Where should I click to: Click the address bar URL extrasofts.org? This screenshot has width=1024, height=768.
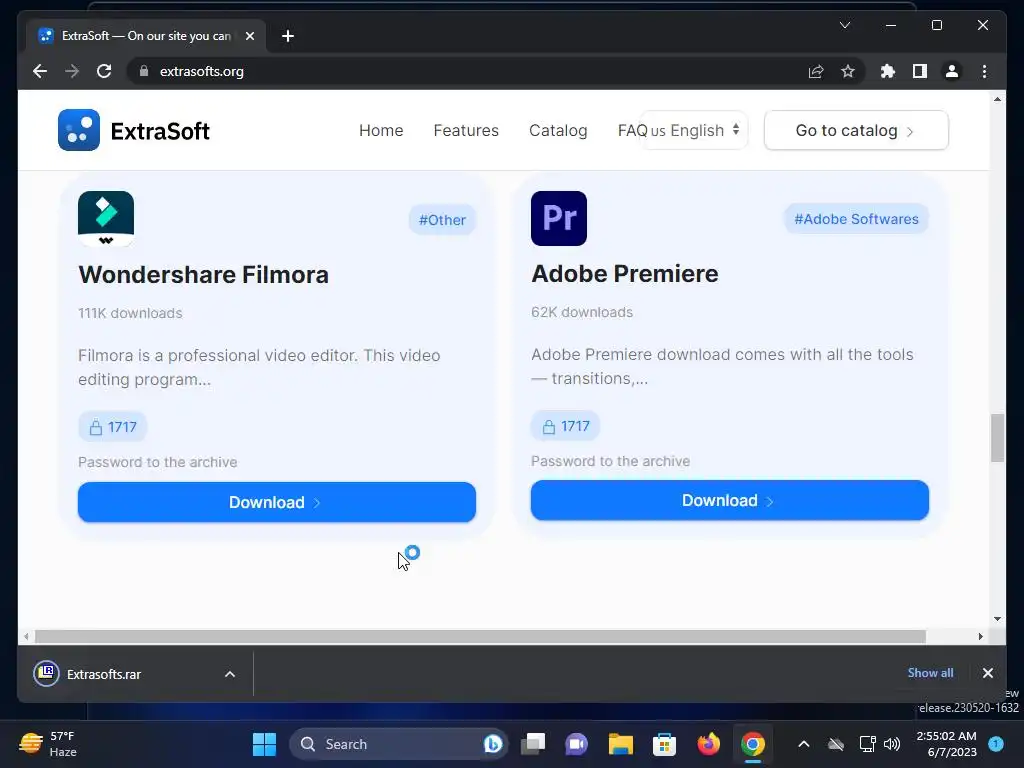point(202,71)
